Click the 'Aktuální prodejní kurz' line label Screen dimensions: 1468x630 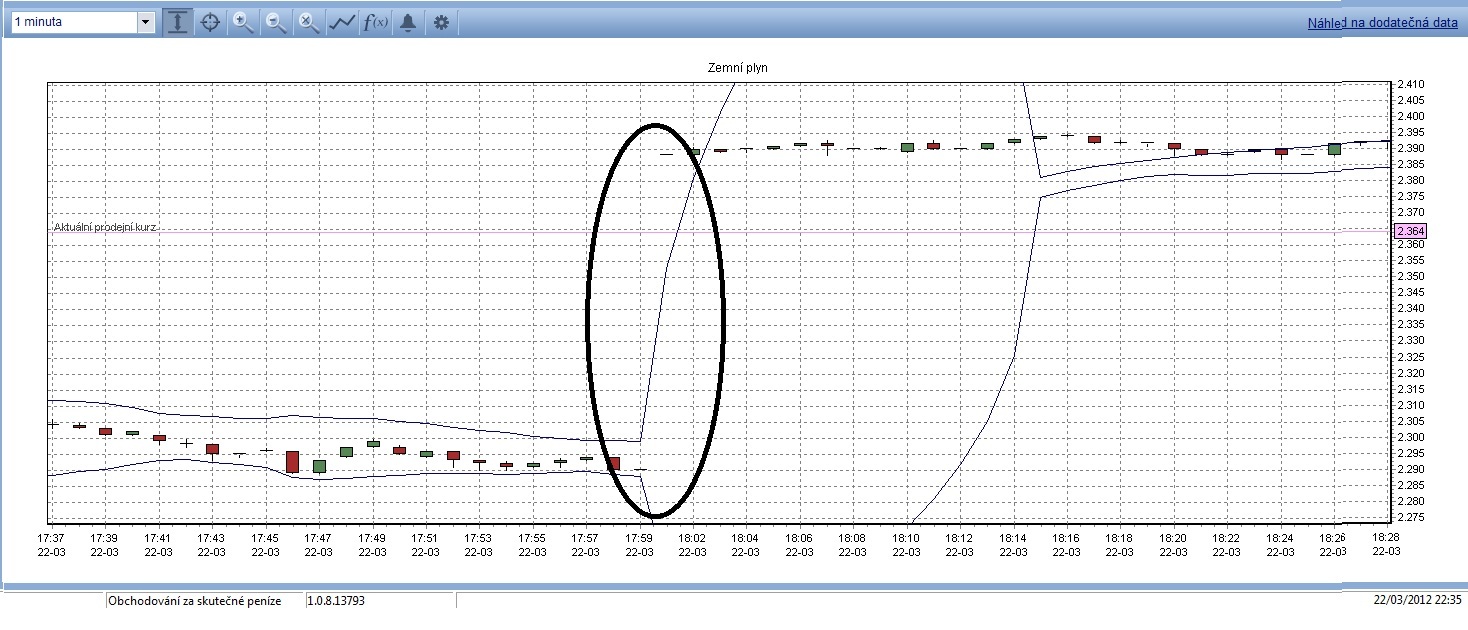[x=105, y=228]
